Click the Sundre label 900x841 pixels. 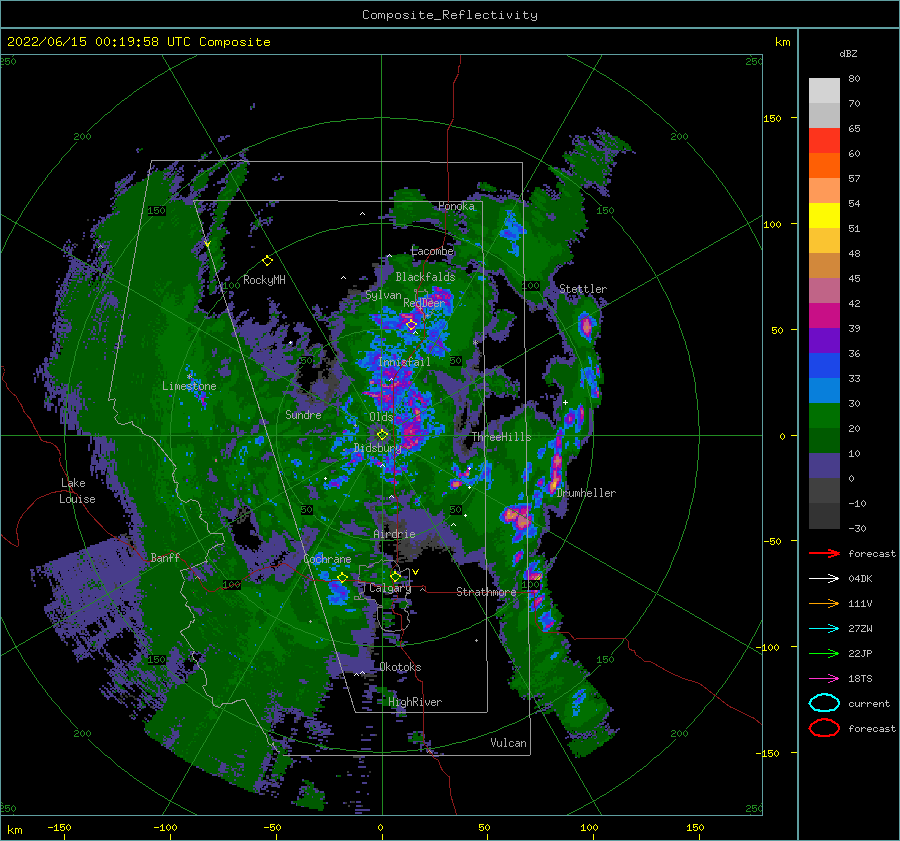click(x=303, y=414)
